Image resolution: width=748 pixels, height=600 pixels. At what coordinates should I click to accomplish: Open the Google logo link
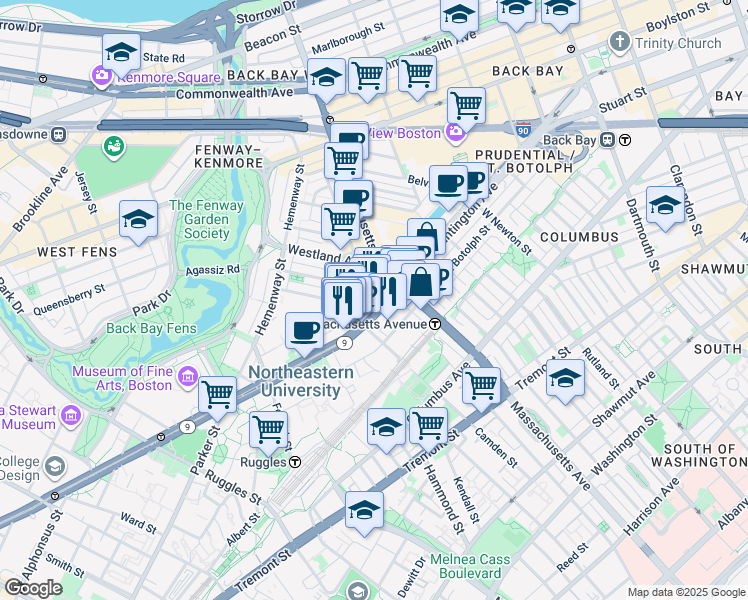click(33, 589)
